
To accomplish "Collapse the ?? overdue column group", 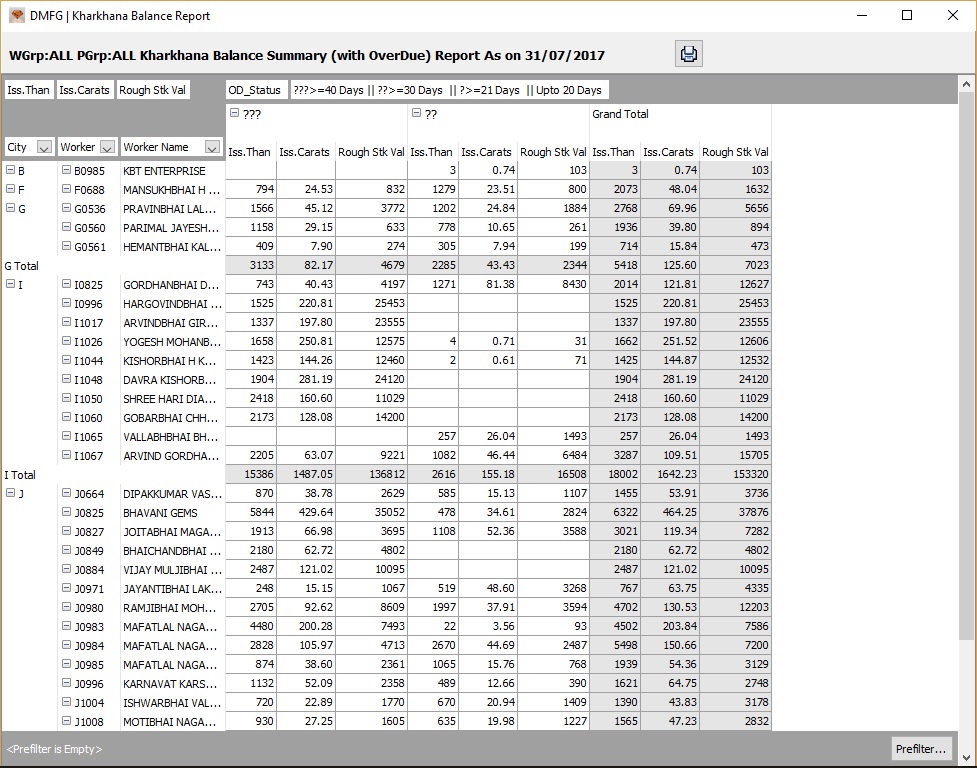I will click(x=416, y=113).
